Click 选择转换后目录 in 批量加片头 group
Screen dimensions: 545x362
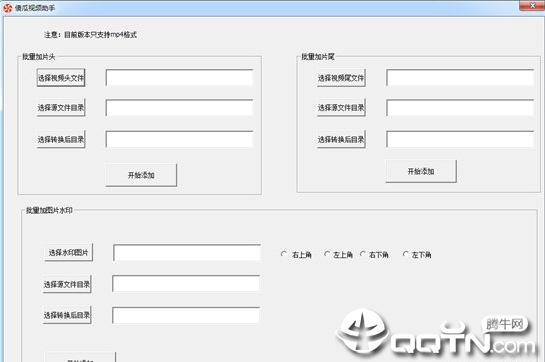[61, 139]
